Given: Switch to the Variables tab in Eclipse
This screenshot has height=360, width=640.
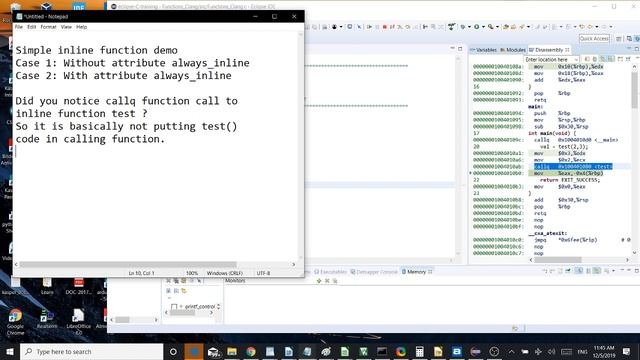Looking at the screenshot, I should click(484, 50).
